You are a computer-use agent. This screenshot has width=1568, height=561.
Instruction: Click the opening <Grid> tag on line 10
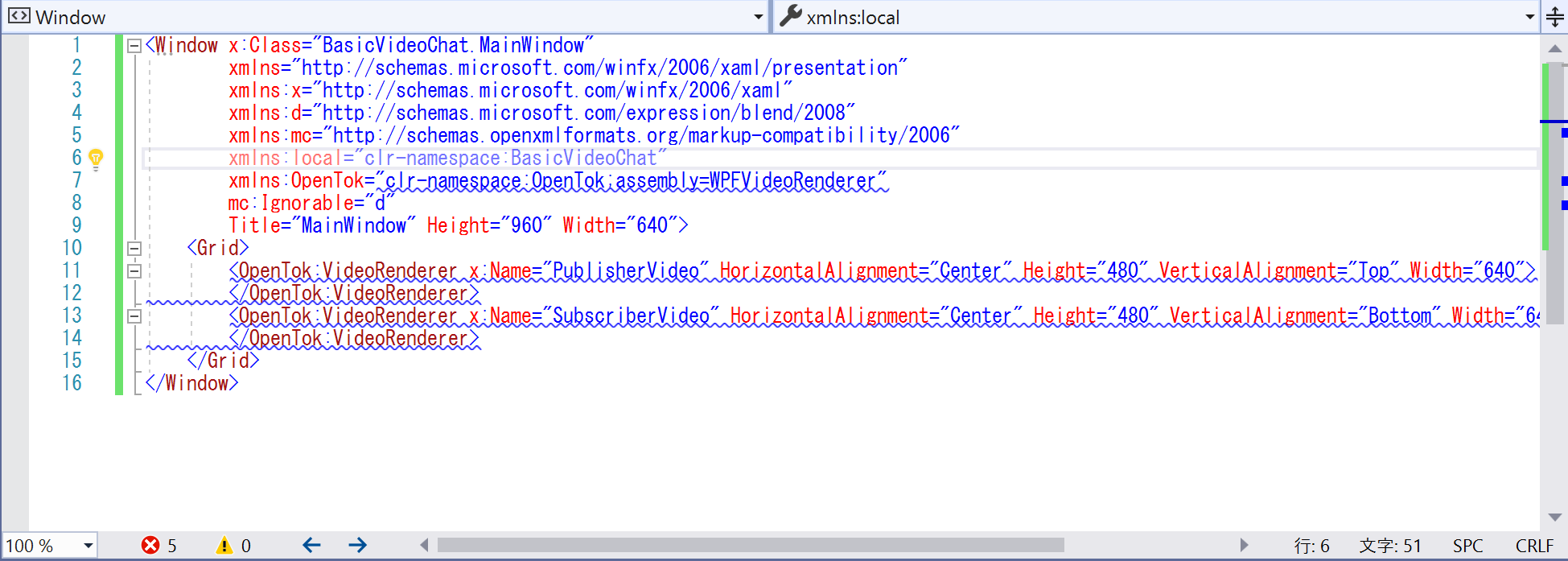[218, 249]
